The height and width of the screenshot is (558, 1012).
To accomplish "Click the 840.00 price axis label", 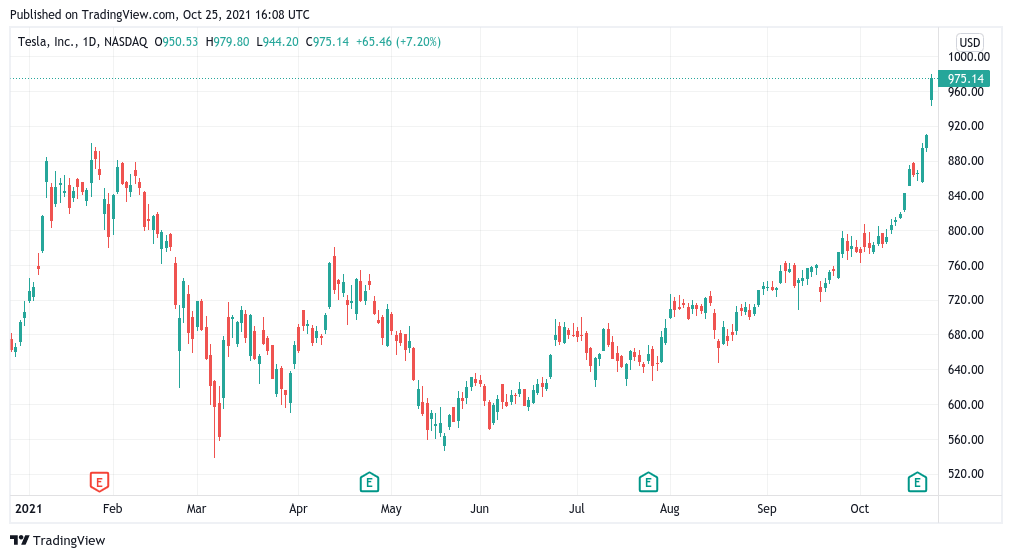I will click(x=966, y=195).
